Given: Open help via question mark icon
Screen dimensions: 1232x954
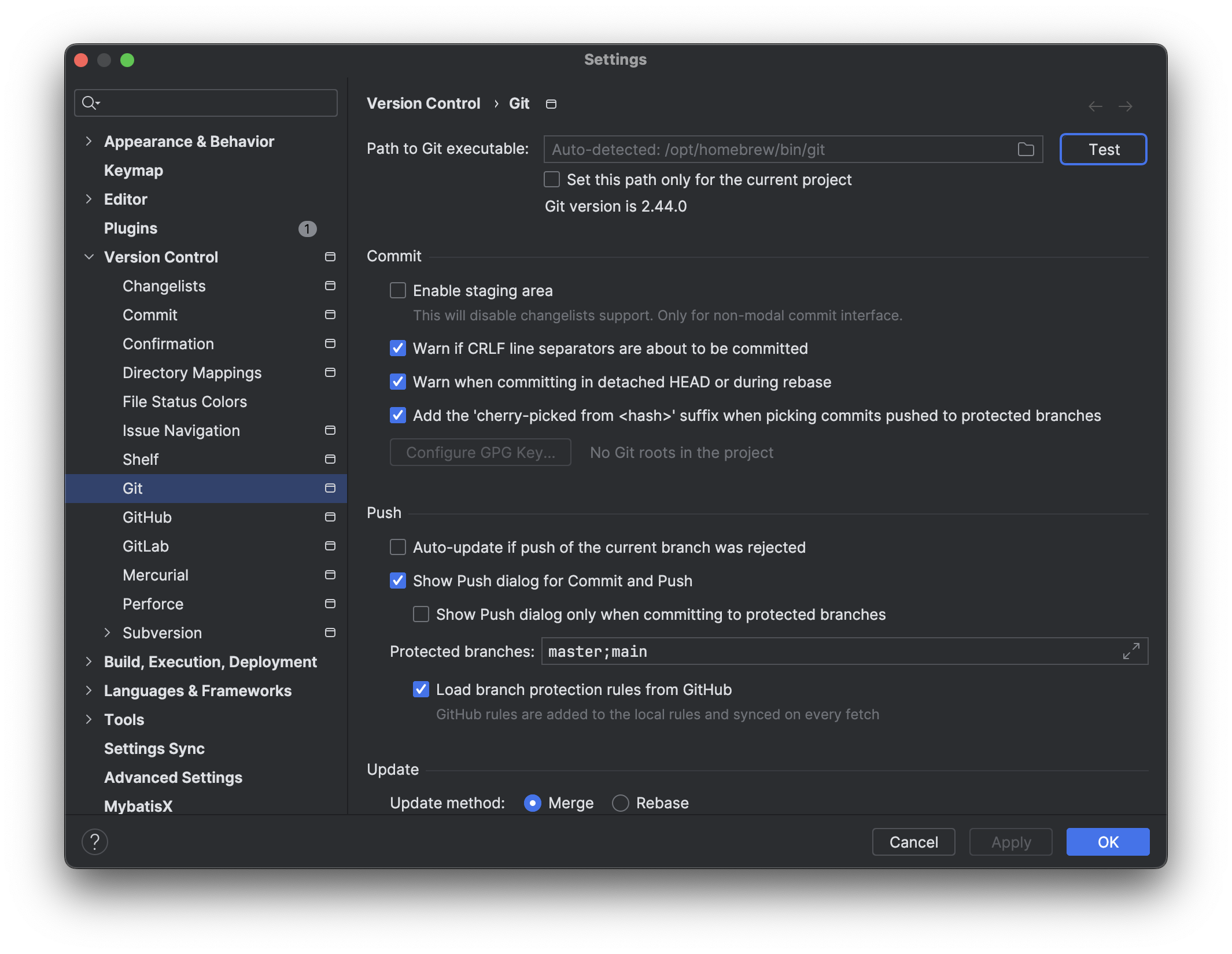Looking at the screenshot, I should coord(95,841).
